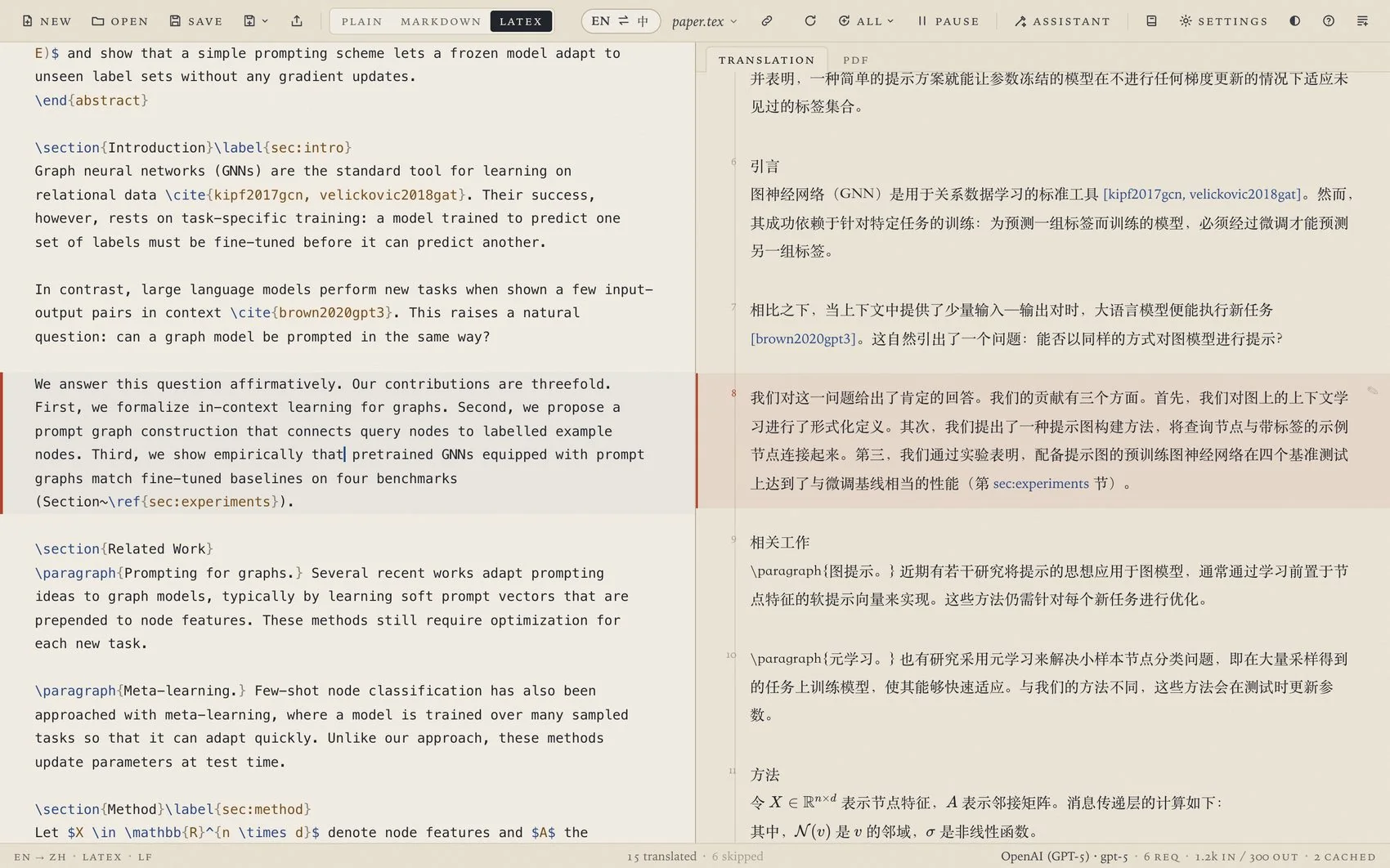The width and height of the screenshot is (1390, 868).
Task: Click the 'LF' line ending indicator
Action: (x=145, y=857)
